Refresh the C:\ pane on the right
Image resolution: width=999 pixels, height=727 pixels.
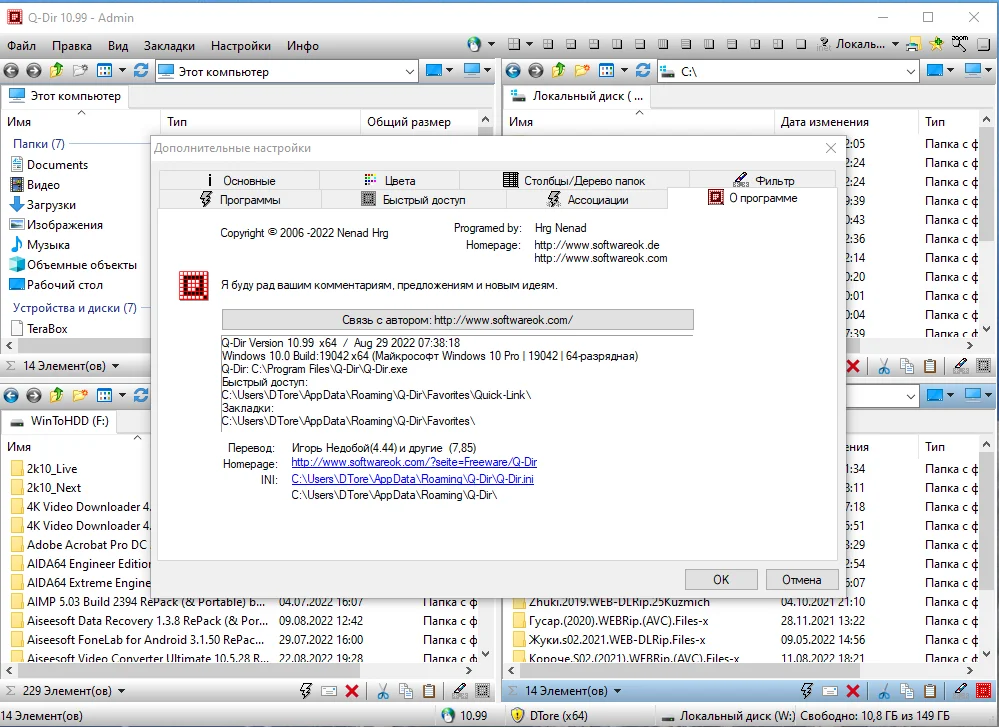tap(643, 71)
